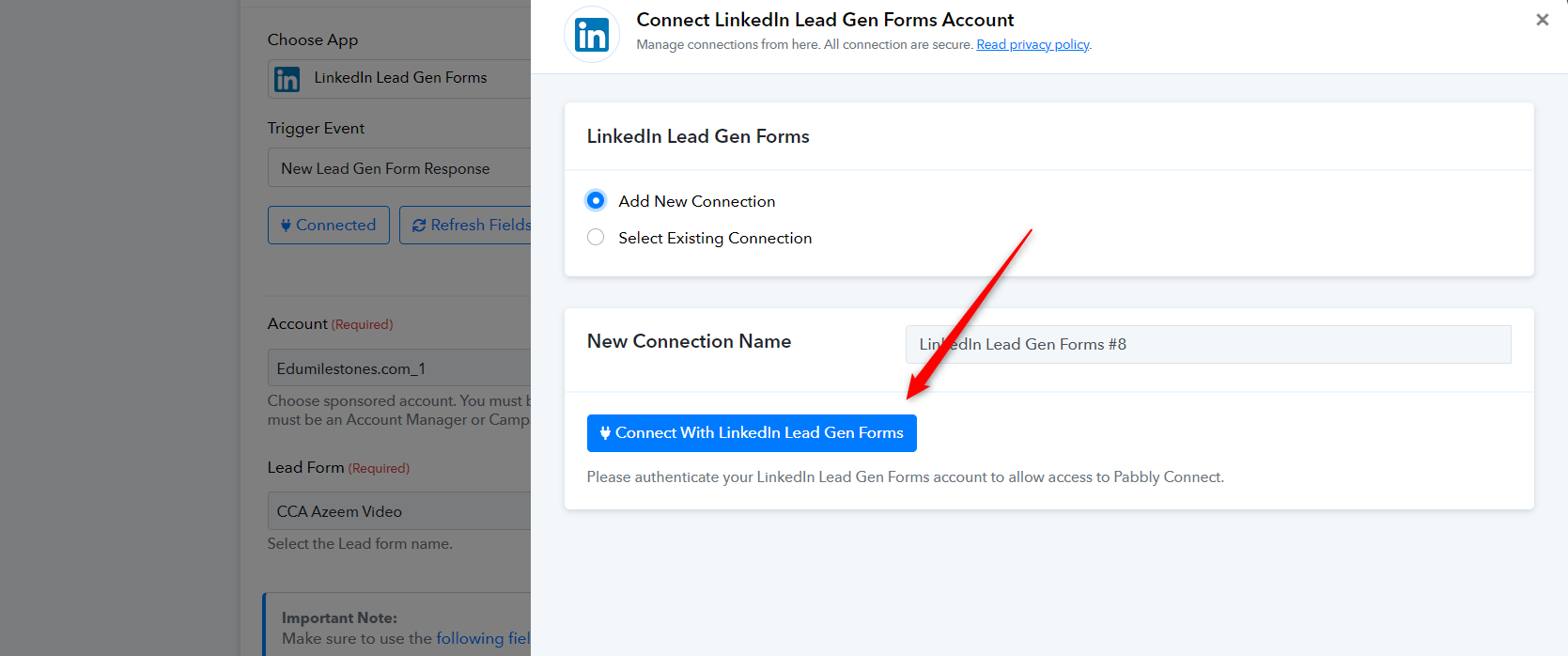Click the 'Important Note:' heading

coord(339,617)
